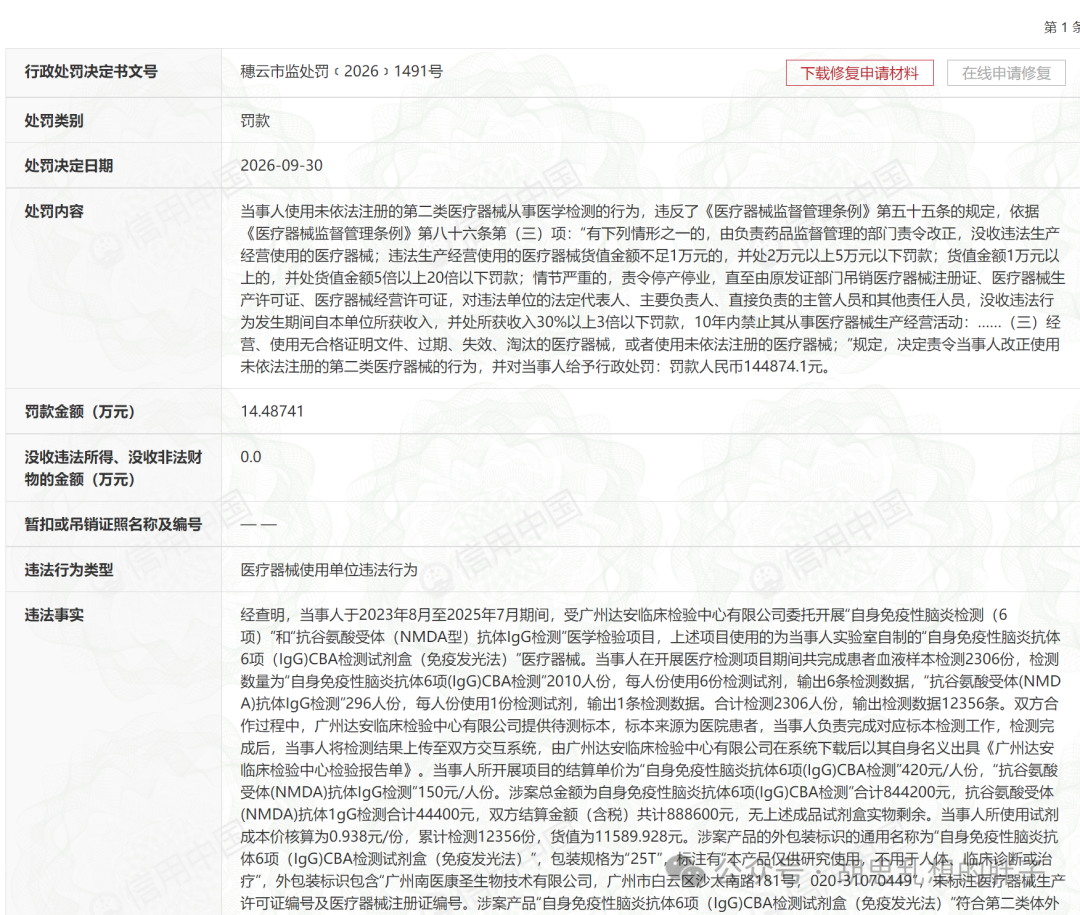This screenshot has width=1080, height=915.
Task: Click the facts paragraph starting 经查明，当事人于2023年8月
Action: (652, 759)
